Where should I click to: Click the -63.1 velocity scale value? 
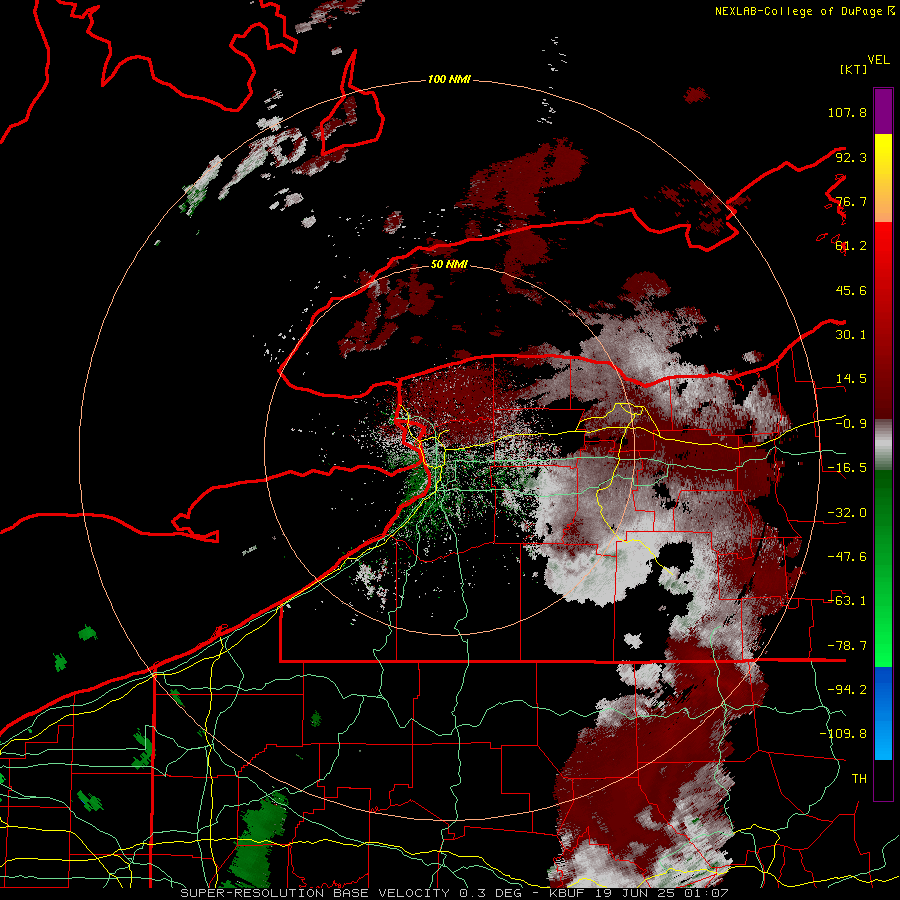pyautogui.click(x=847, y=601)
